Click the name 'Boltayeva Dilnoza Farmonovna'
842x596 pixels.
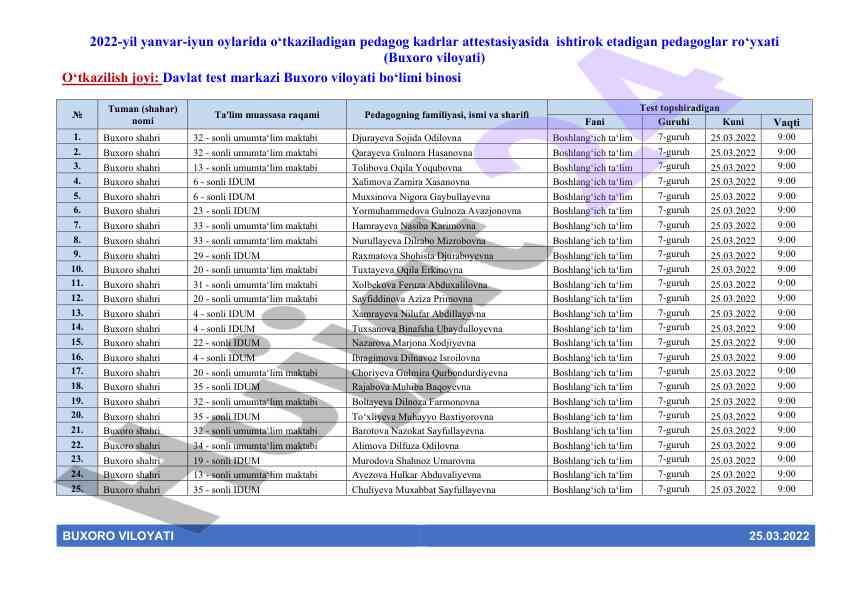point(415,402)
